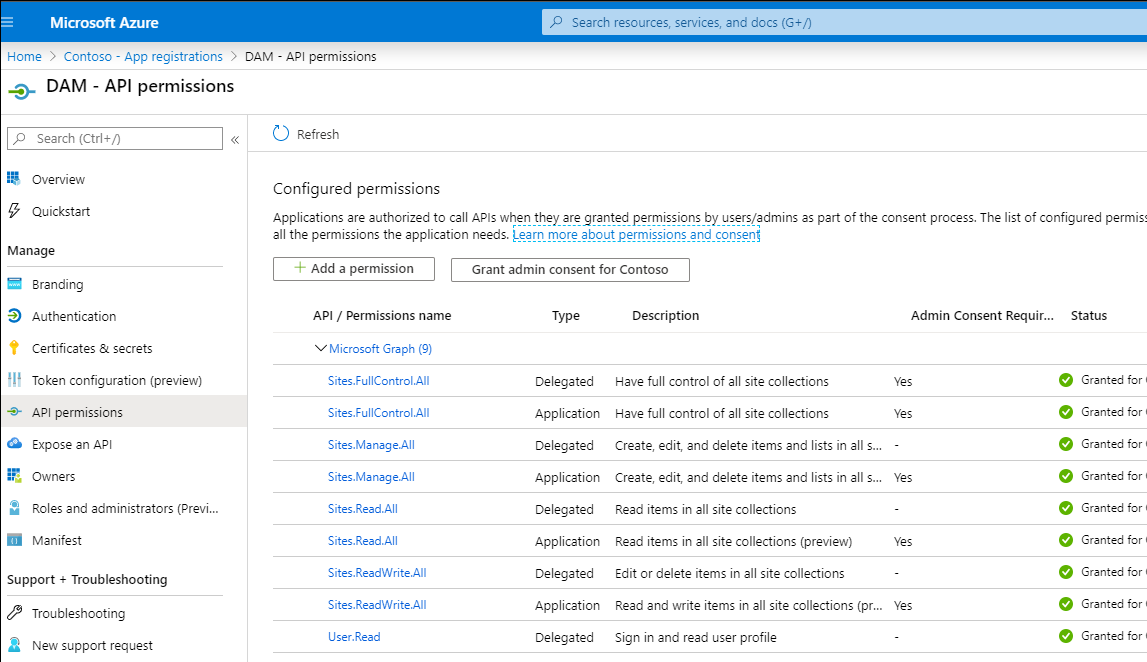Click the Quickstart lightning icon

(x=14, y=211)
